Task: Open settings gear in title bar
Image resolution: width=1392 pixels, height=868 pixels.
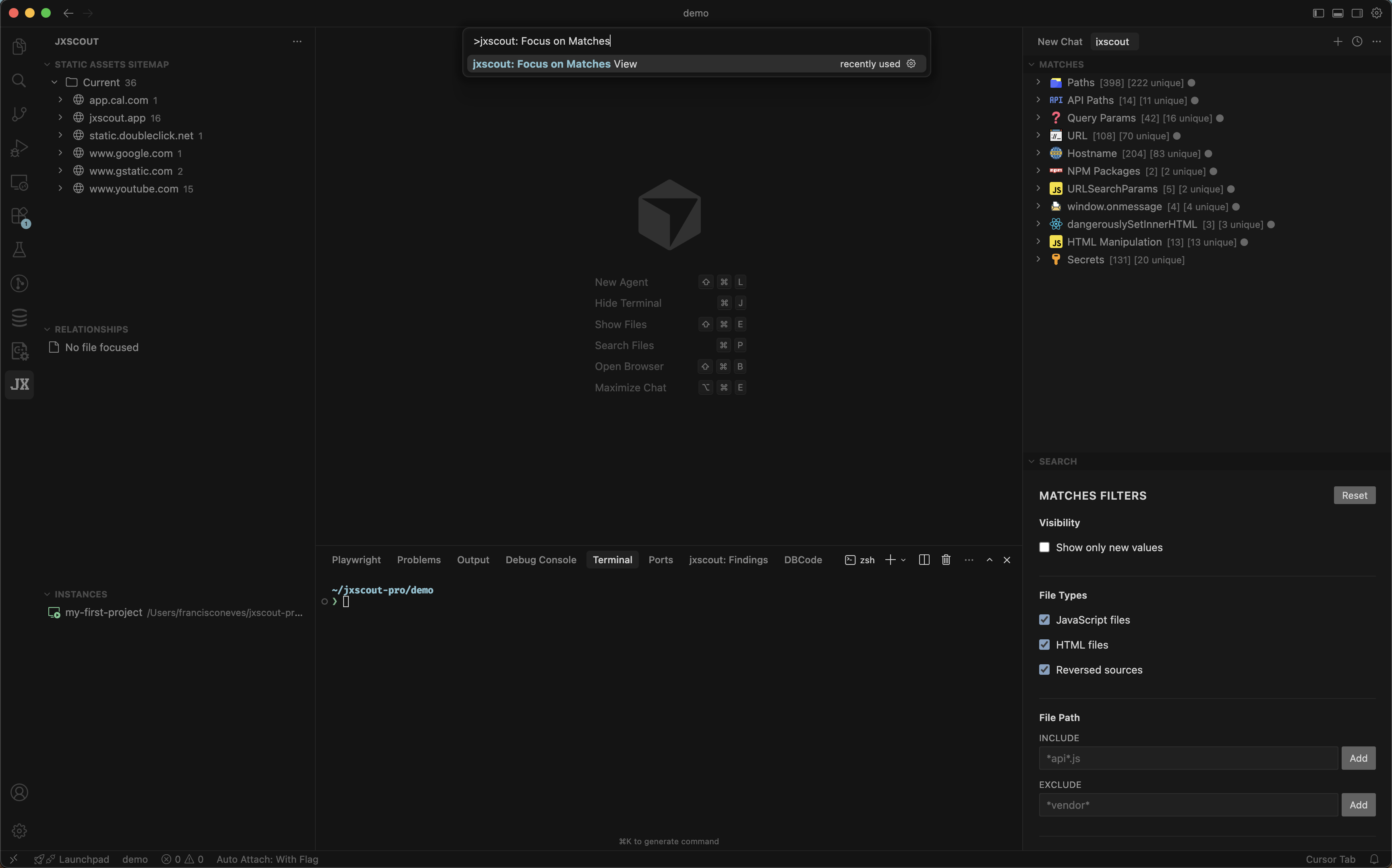Action: (1377, 12)
